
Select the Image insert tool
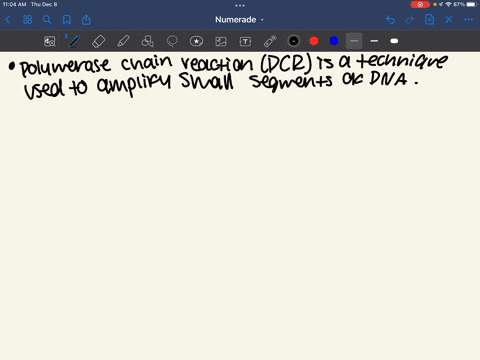[x=221, y=41]
